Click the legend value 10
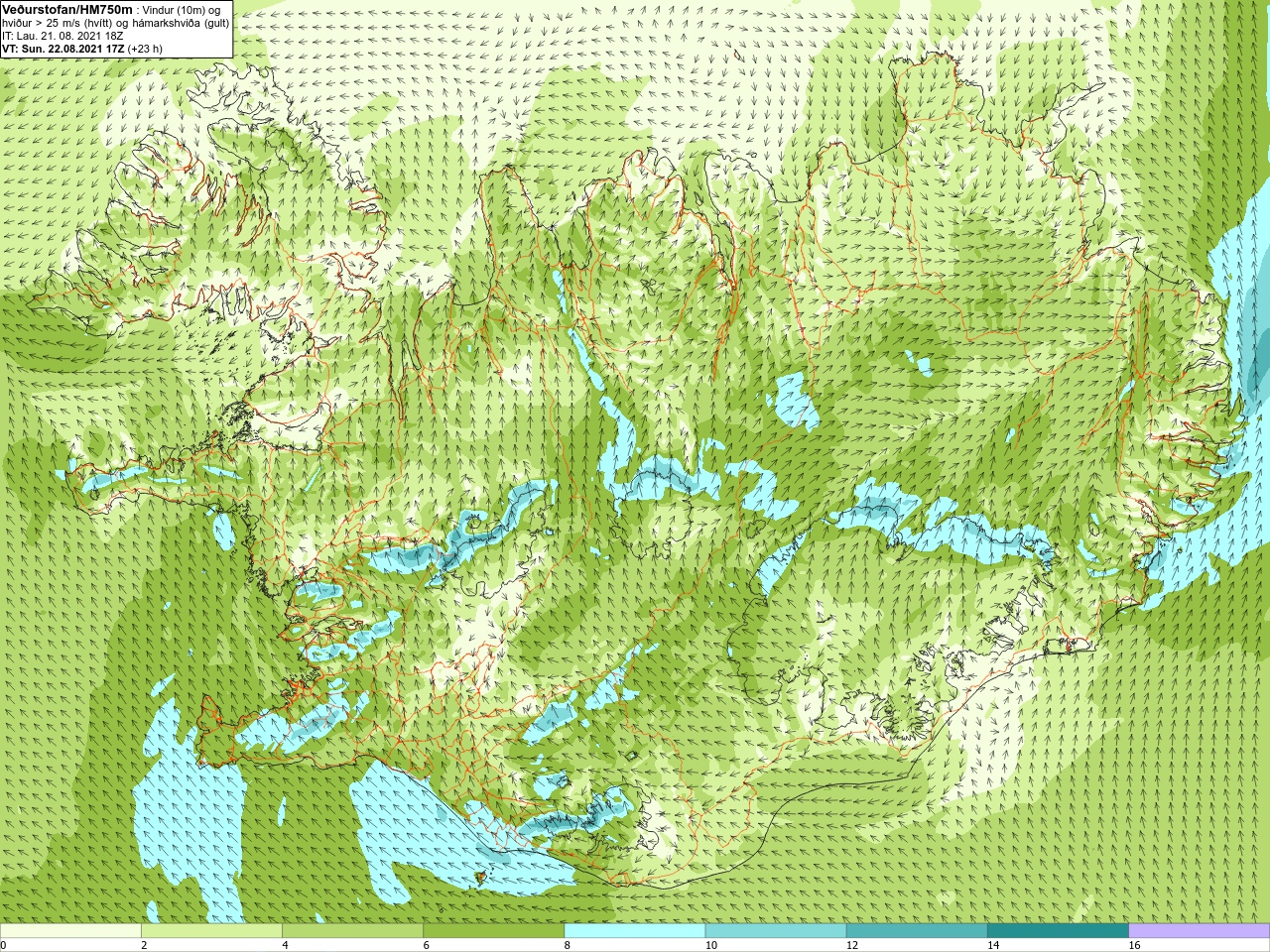The height and width of the screenshot is (952, 1270). (x=710, y=945)
